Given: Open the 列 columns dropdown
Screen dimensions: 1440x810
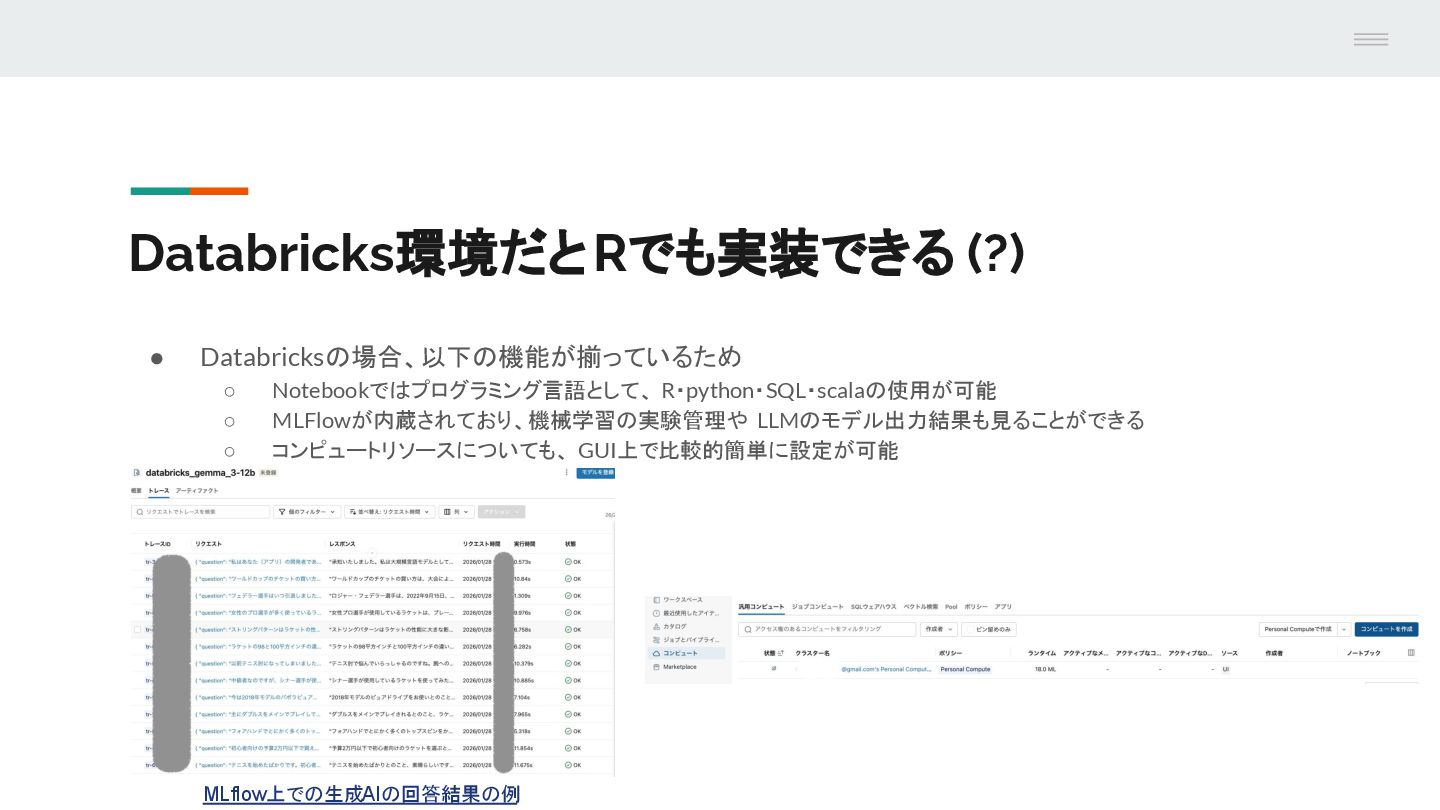Looking at the screenshot, I should [x=456, y=511].
